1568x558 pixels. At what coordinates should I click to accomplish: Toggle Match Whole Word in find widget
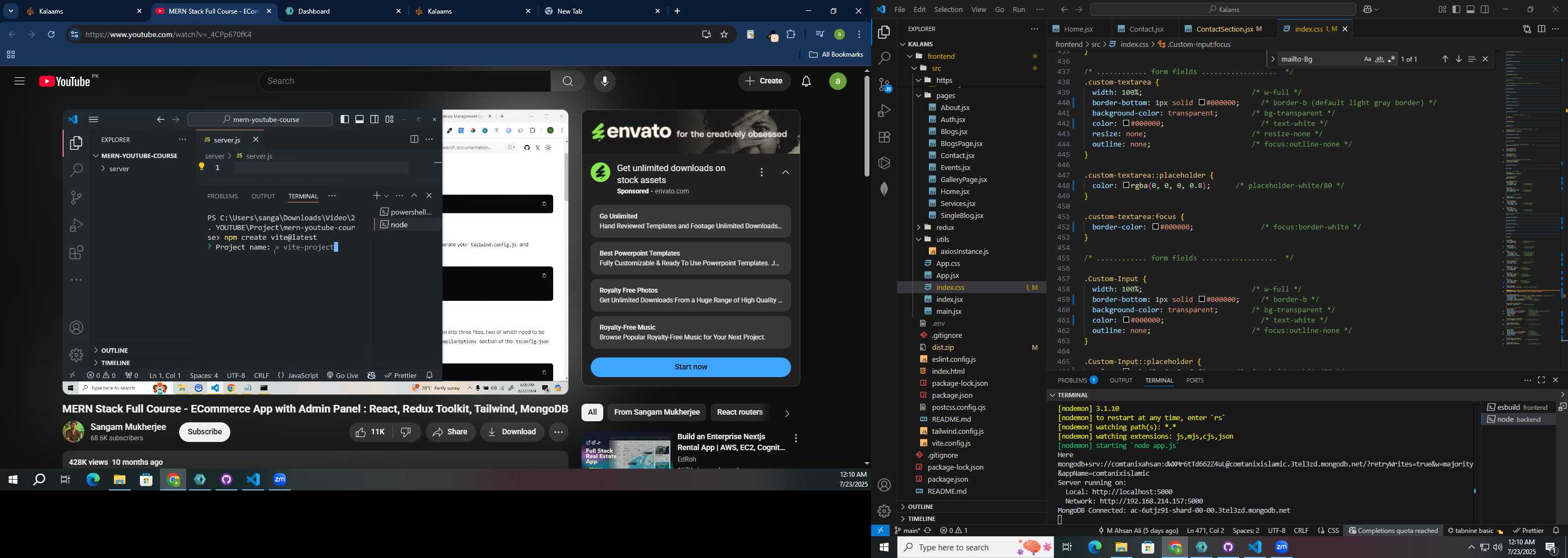tap(1379, 59)
